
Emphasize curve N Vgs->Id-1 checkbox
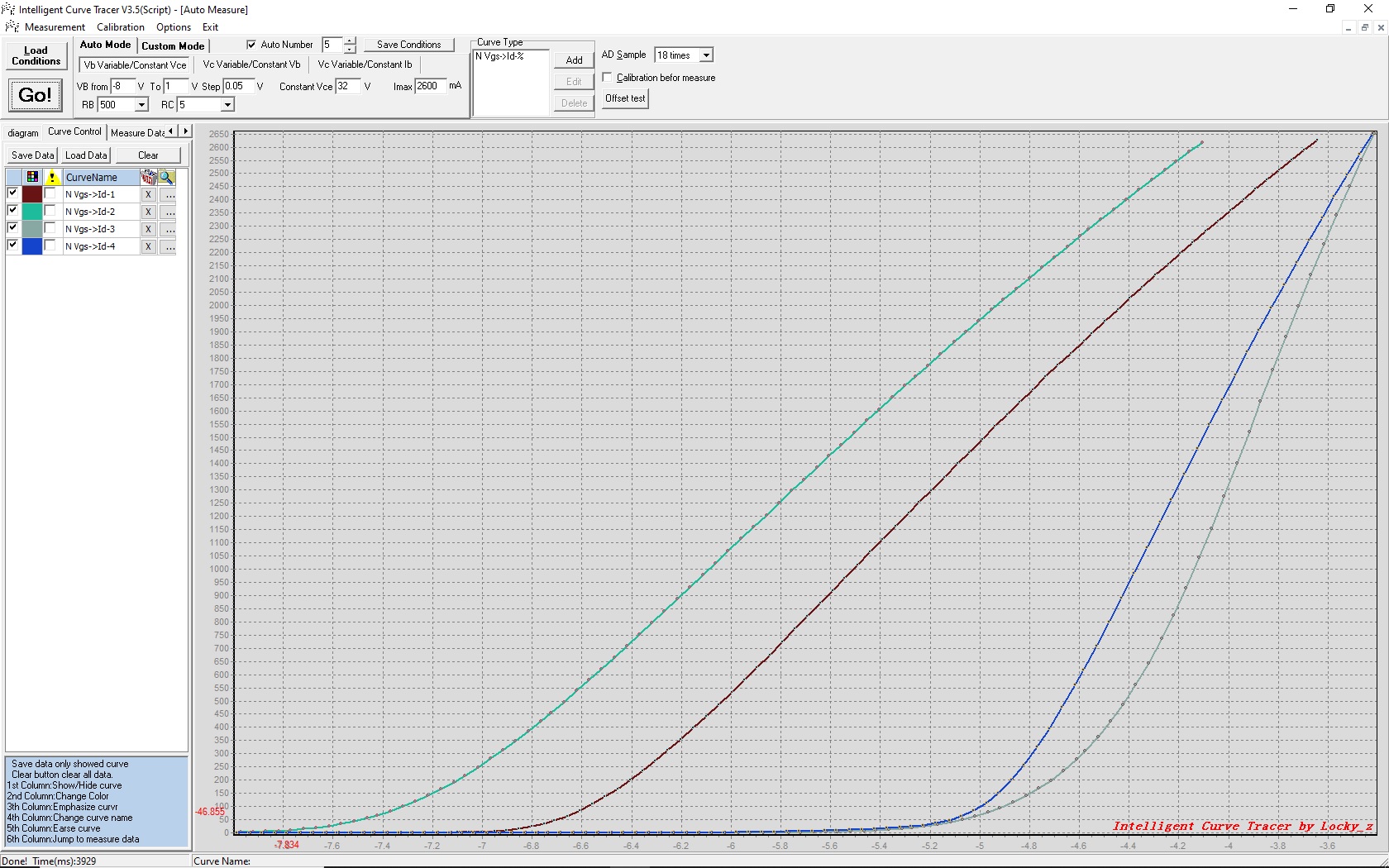click(50, 193)
